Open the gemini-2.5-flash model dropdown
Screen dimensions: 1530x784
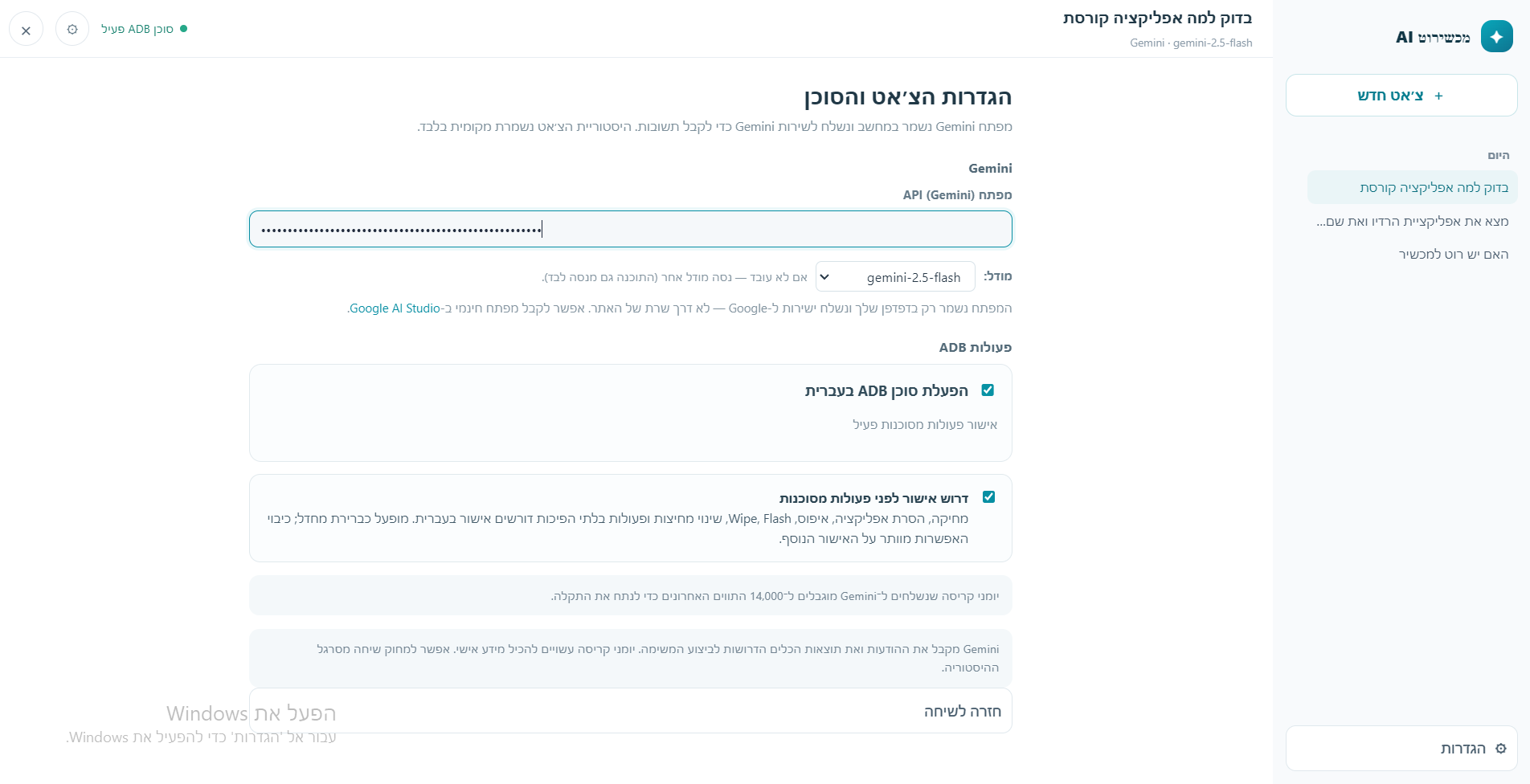895,276
